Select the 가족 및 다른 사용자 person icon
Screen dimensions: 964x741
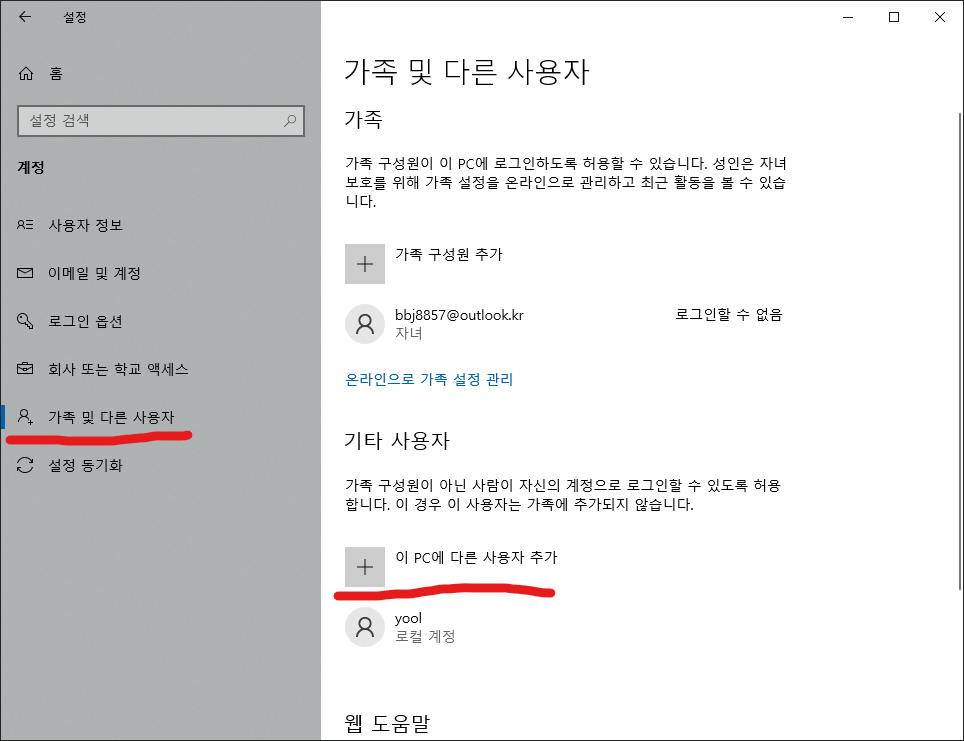click(25, 417)
